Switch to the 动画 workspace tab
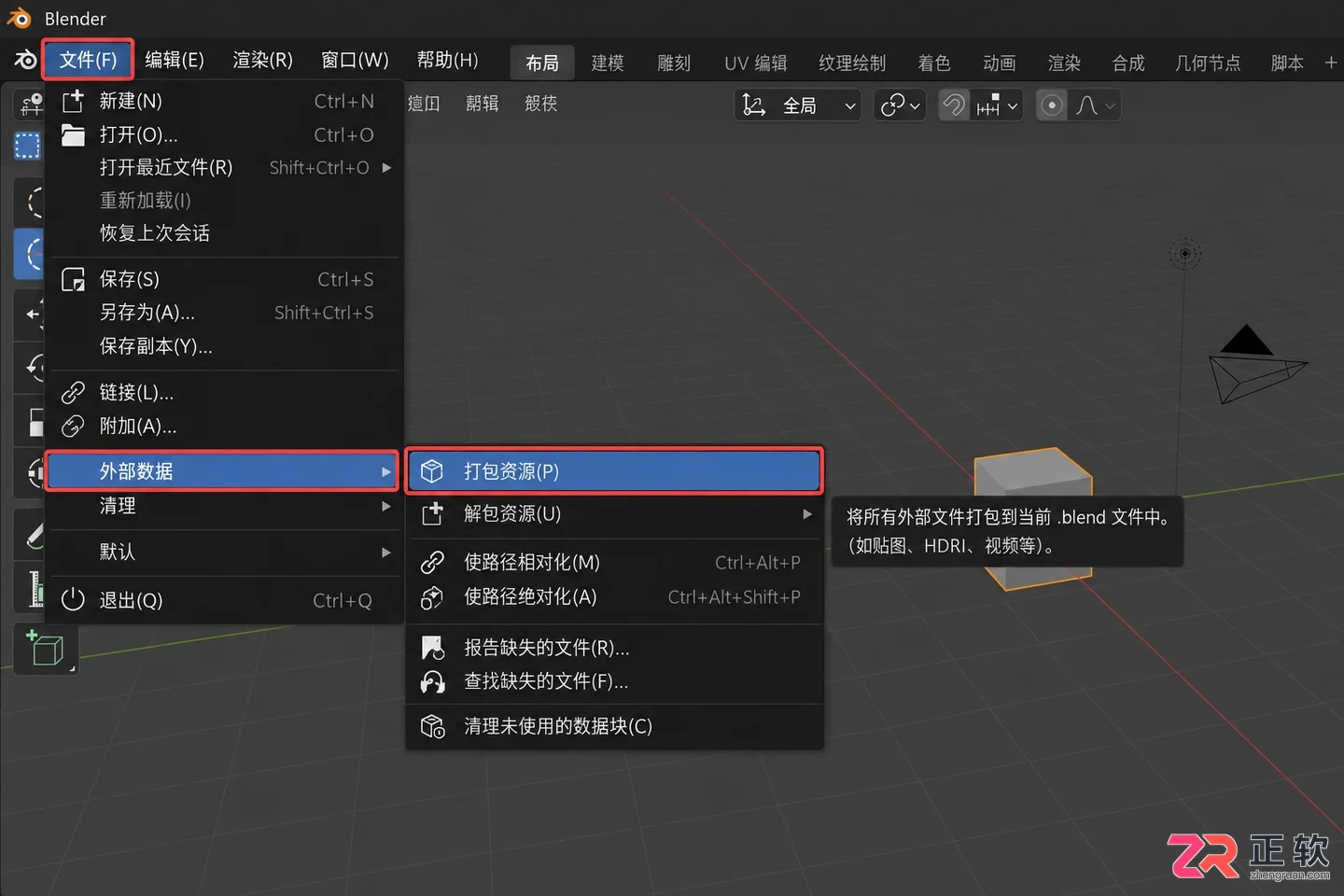Screen dimensions: 1344x896 [x=1000, y=63]
